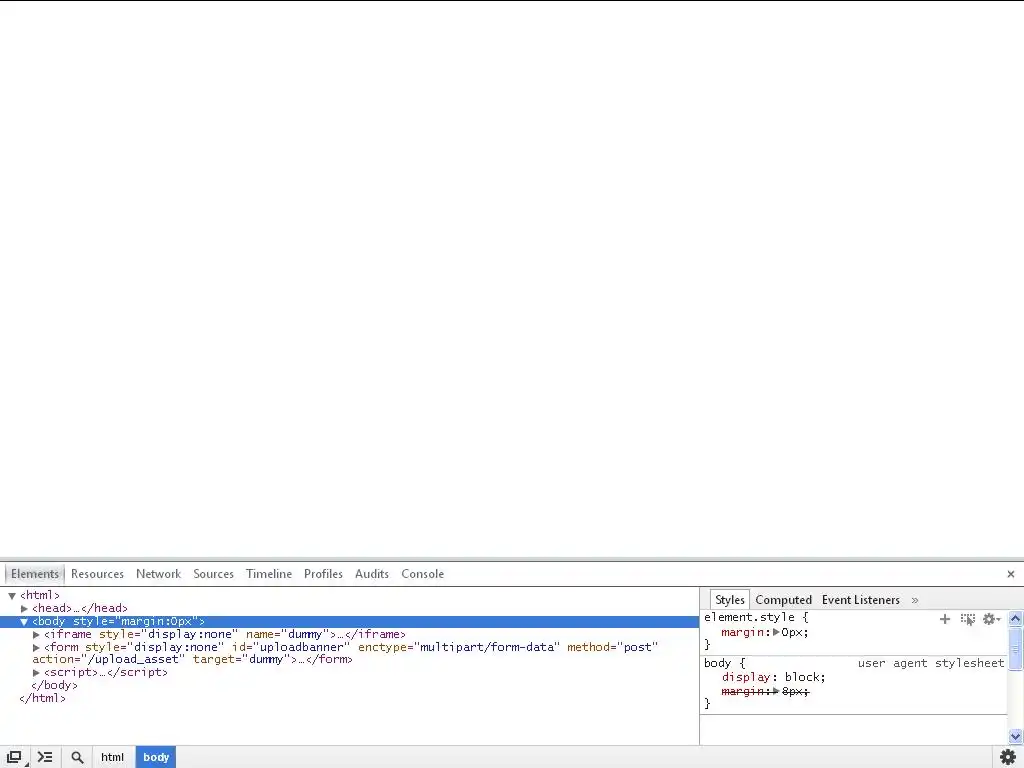Click the styles pane scrollbar thumb
Image resolution: width=1024 pixels, height=768 pixels.
(x=1016, y=648)
